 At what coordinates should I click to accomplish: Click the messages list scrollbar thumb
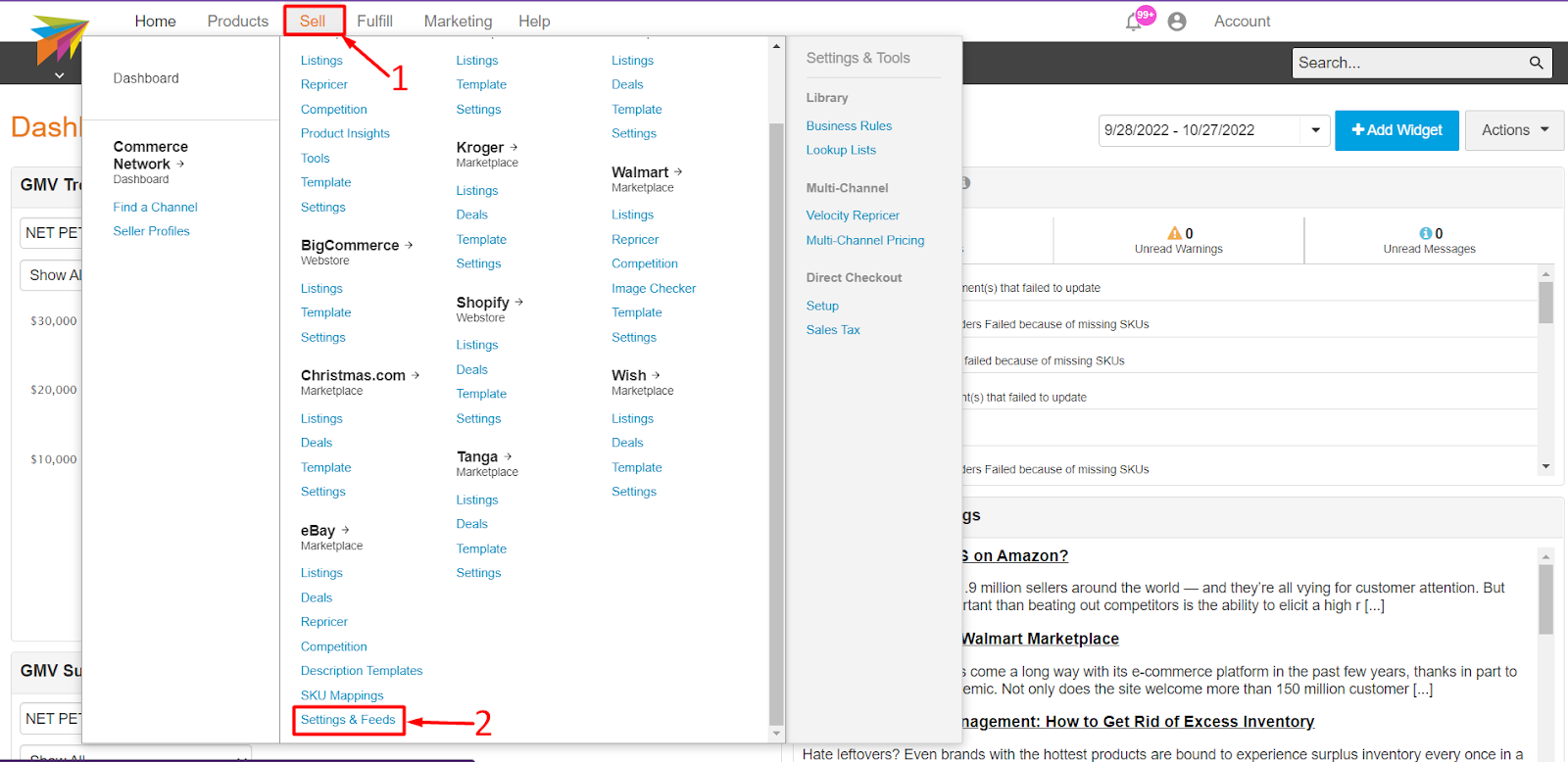1546,303
